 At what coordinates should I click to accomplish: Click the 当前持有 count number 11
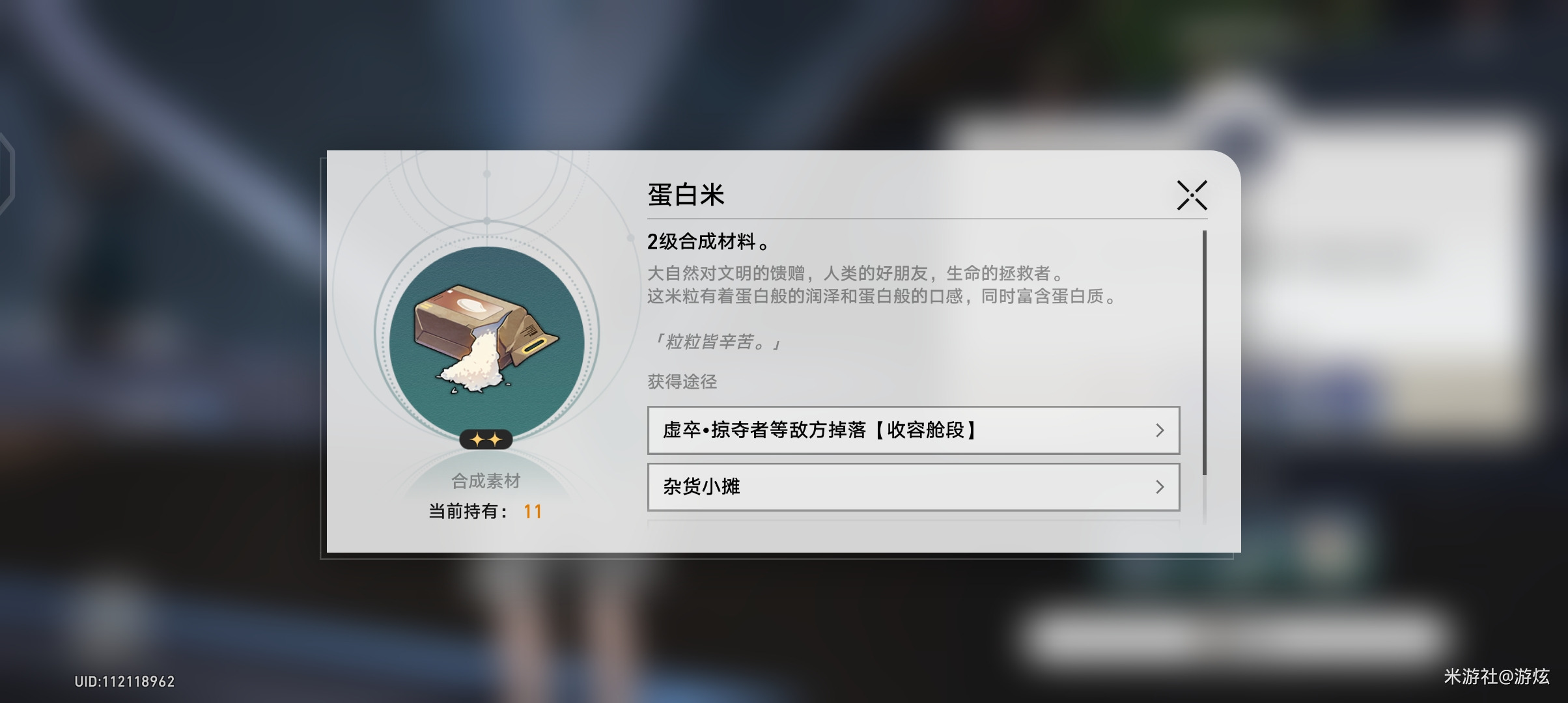[533, 512]
